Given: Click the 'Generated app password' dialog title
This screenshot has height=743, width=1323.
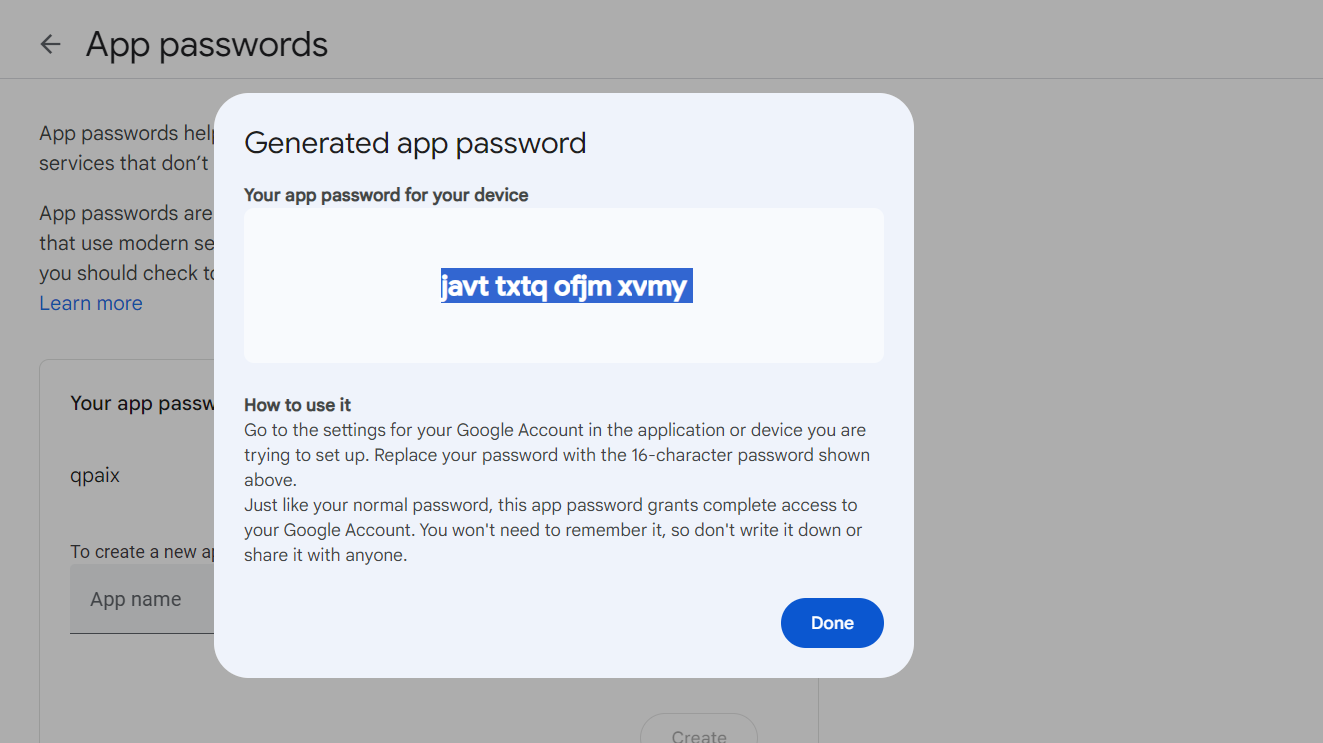Looking at the screenshot, I should point(415,143).
